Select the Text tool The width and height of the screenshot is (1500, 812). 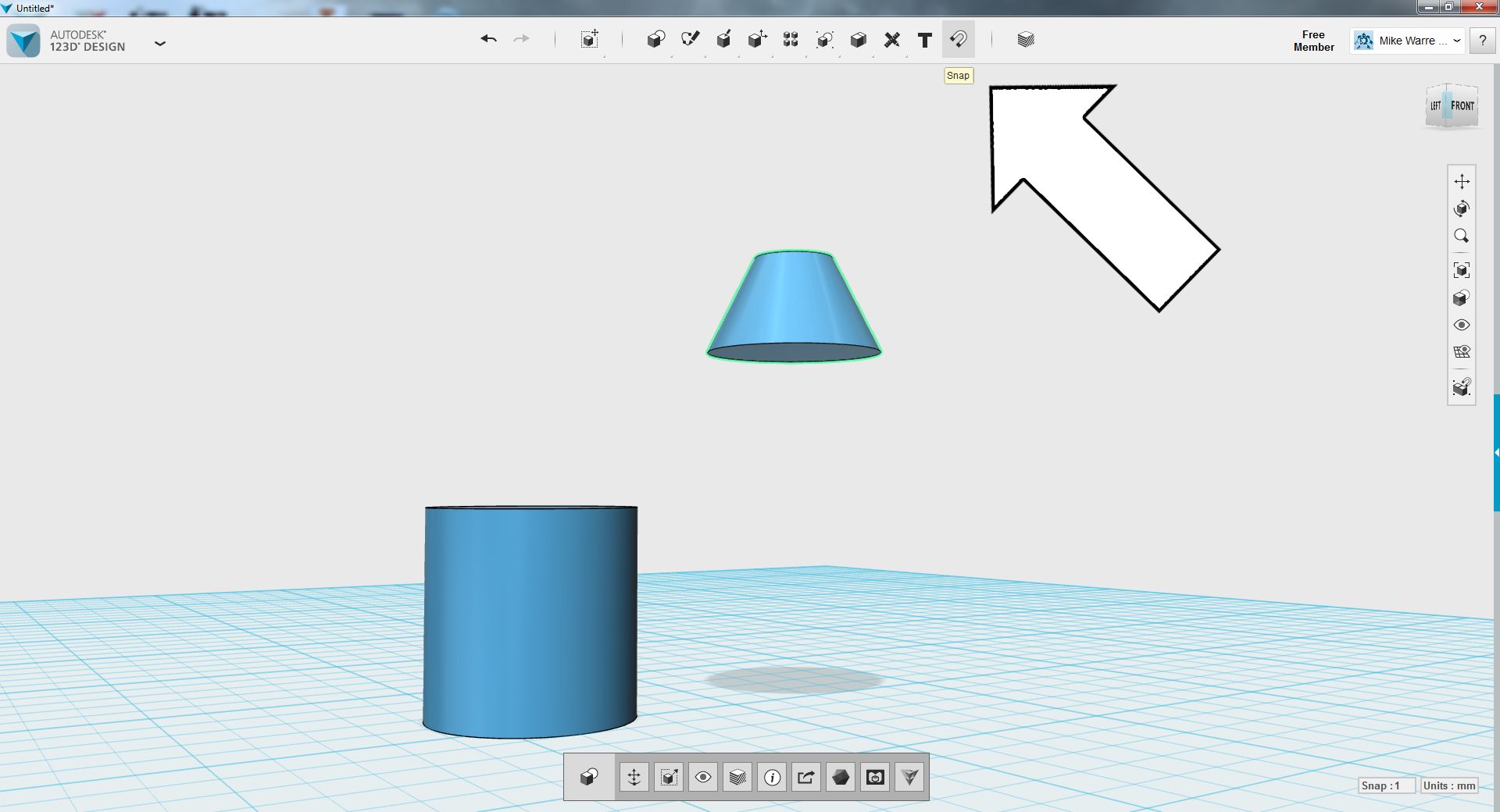(x=925, y=40)
